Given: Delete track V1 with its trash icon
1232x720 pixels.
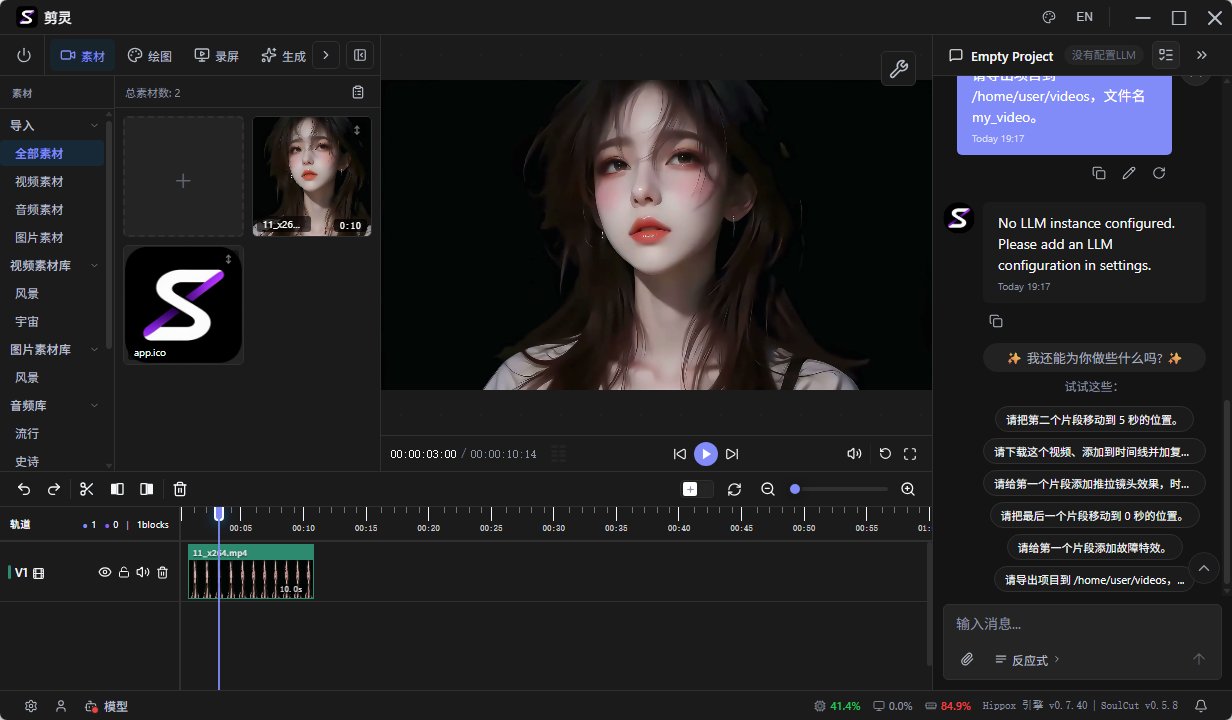Looking at the screenshot, I should (x=162, y=572).
